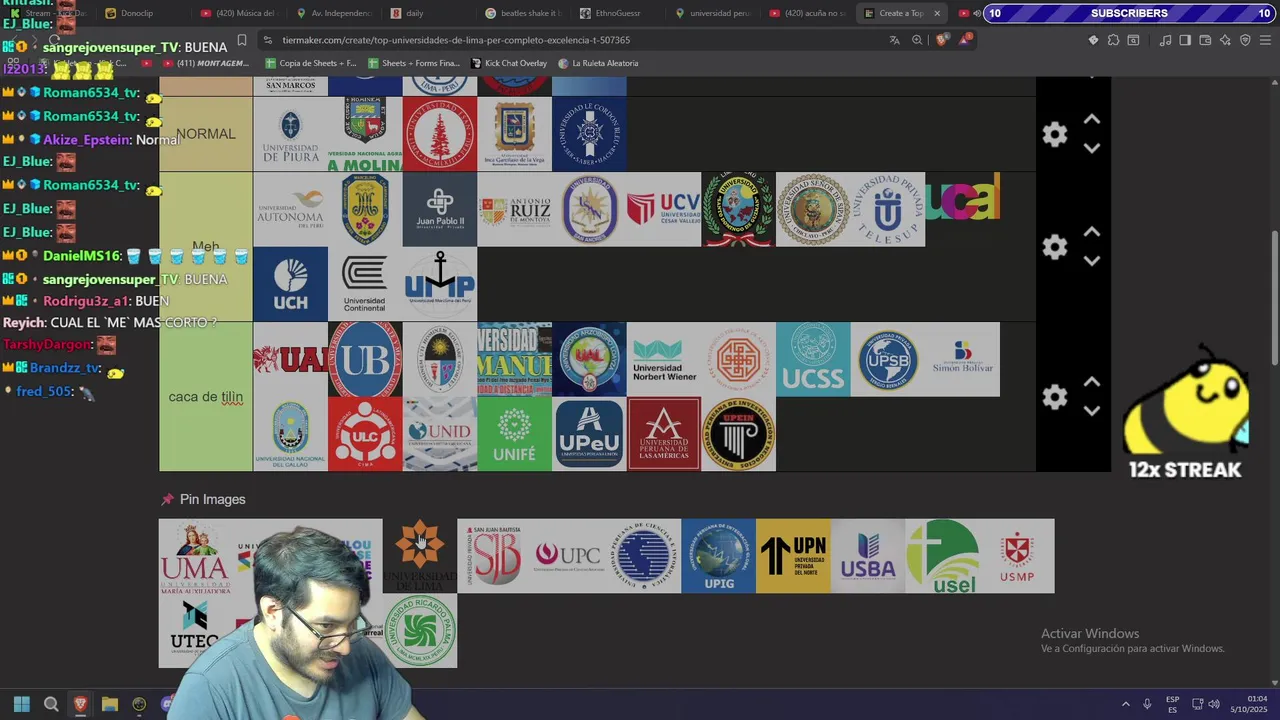Move the Meh tier down
1280x720 pixels.
coord(1092,261)
